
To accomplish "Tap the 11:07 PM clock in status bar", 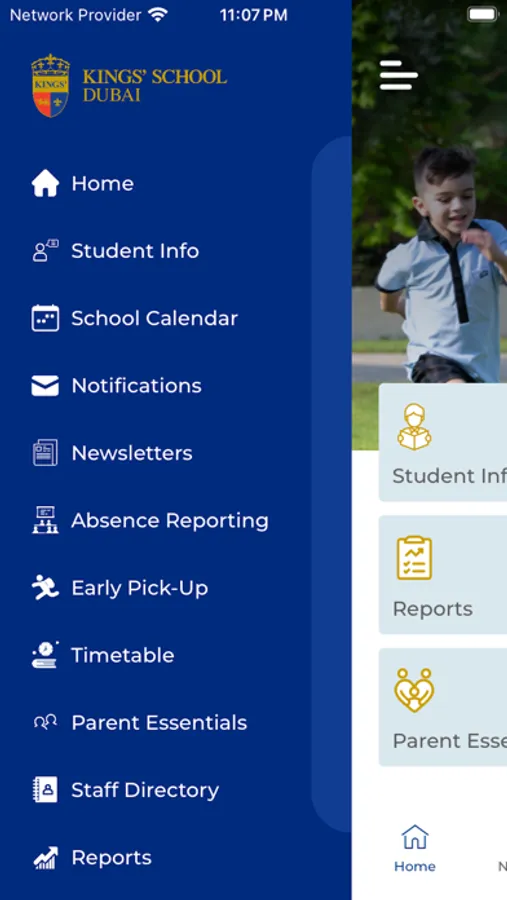I will [x=254, y=15].
